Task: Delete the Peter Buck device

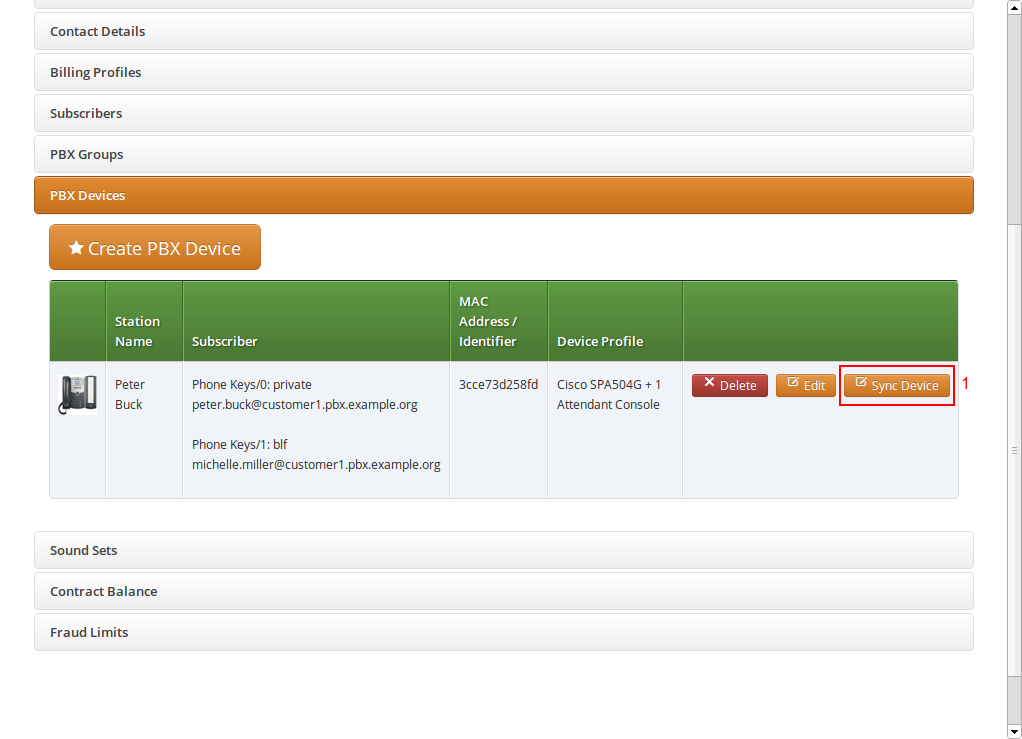Action: pyautogui.click(x=730, y=385)
